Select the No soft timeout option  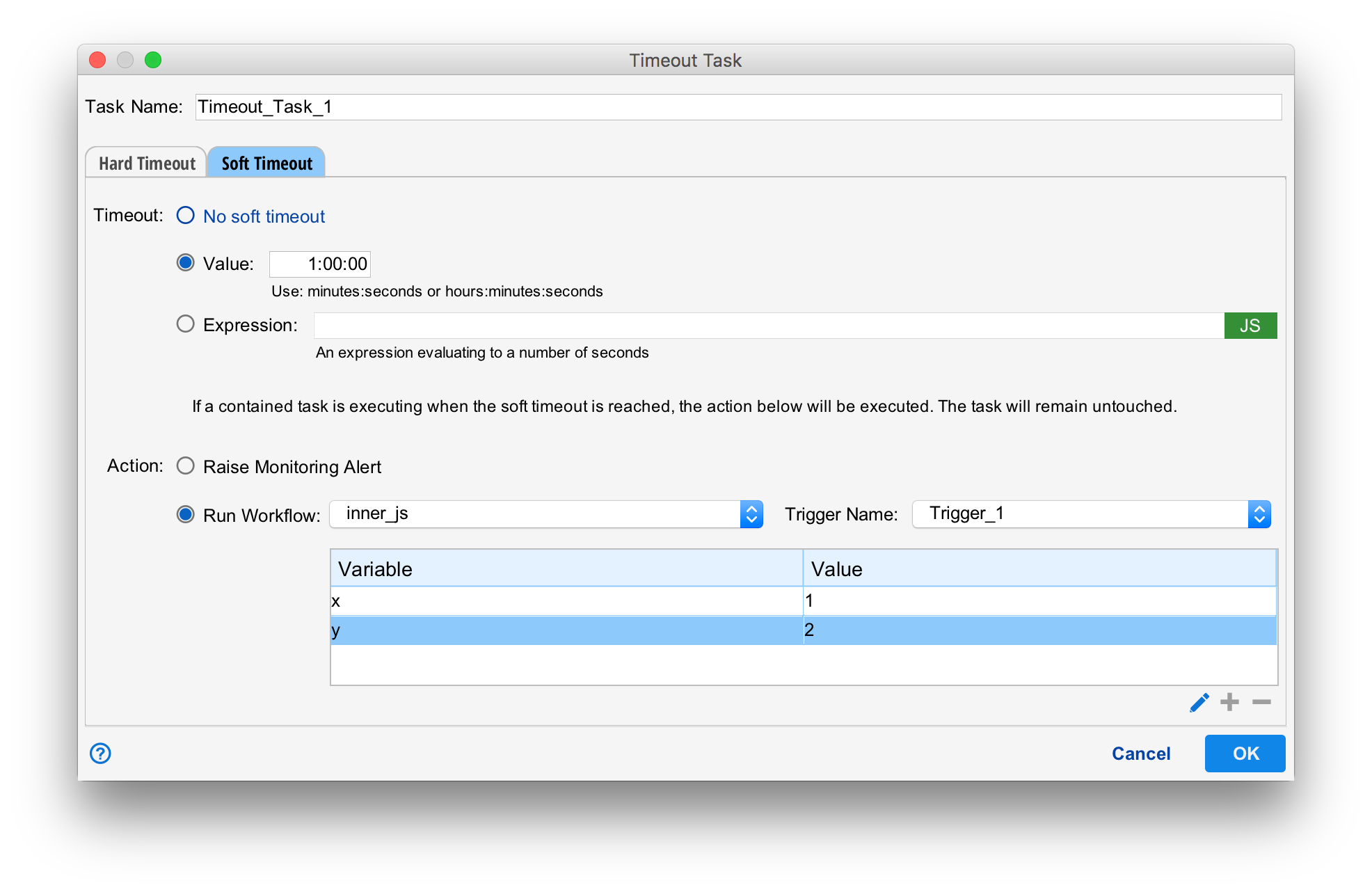click(186, 216)
